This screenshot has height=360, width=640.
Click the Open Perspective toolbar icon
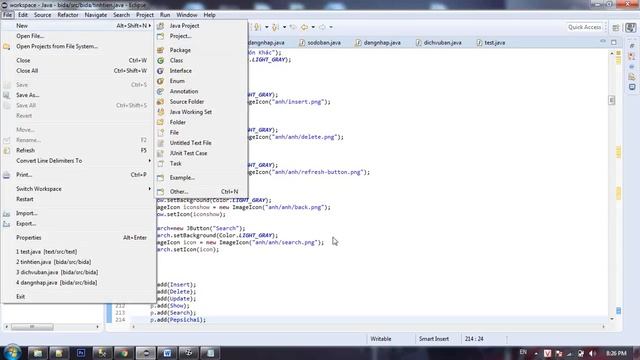pos(616,27)
